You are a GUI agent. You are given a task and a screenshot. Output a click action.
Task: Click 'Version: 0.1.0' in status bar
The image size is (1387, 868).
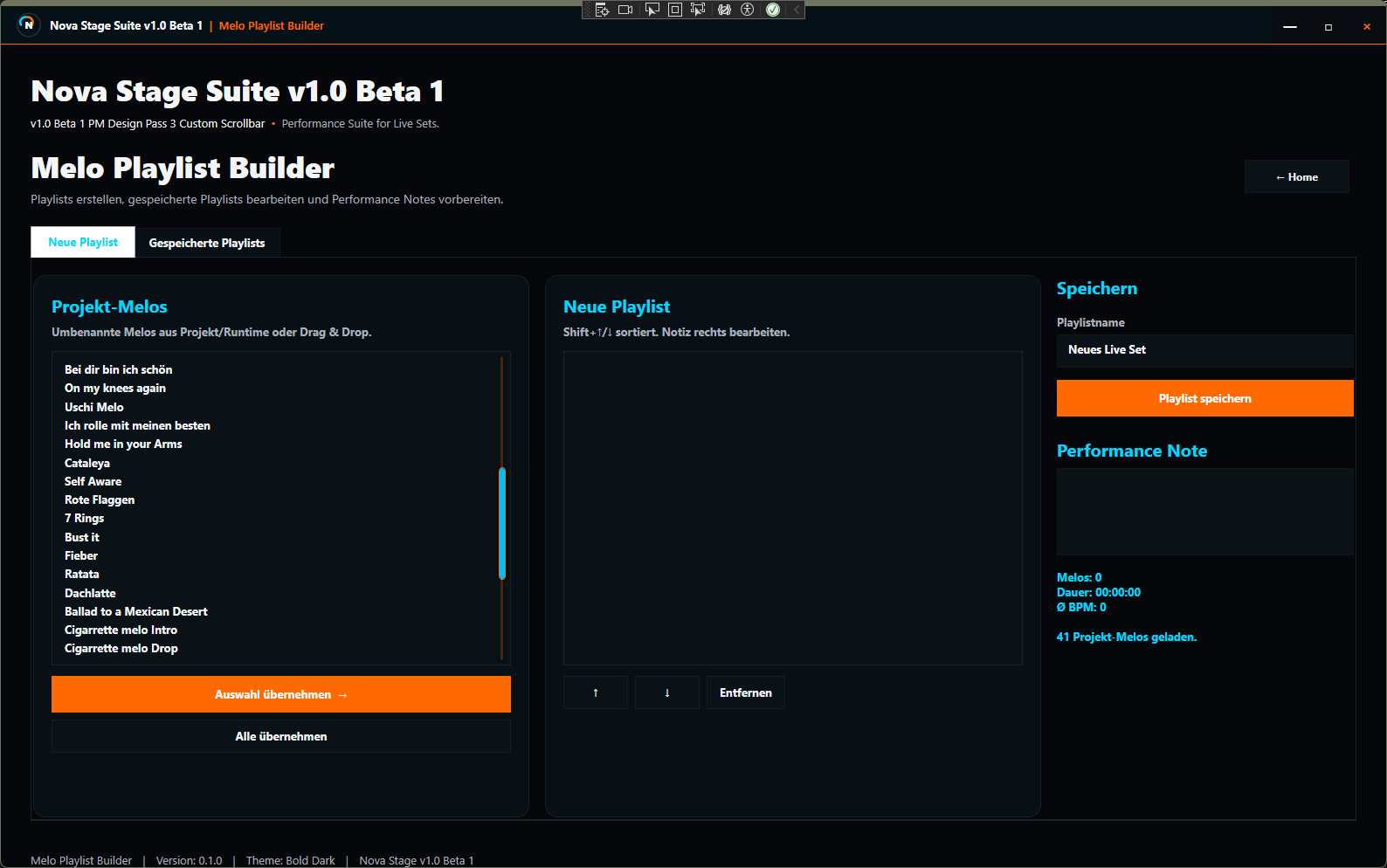point(189,860)
